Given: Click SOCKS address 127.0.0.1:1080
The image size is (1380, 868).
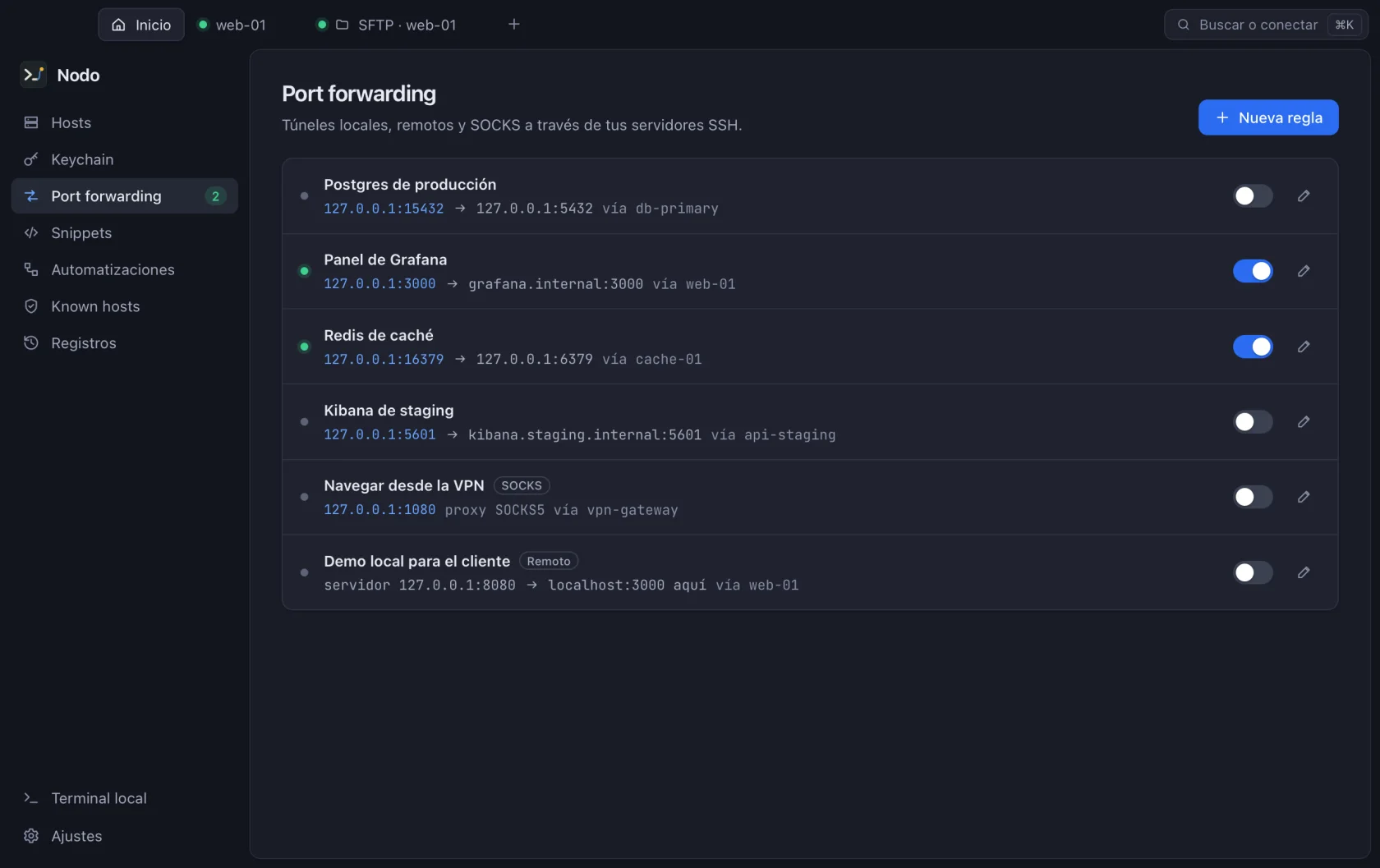Looking at the screenshot, I should tap(379, 510).
